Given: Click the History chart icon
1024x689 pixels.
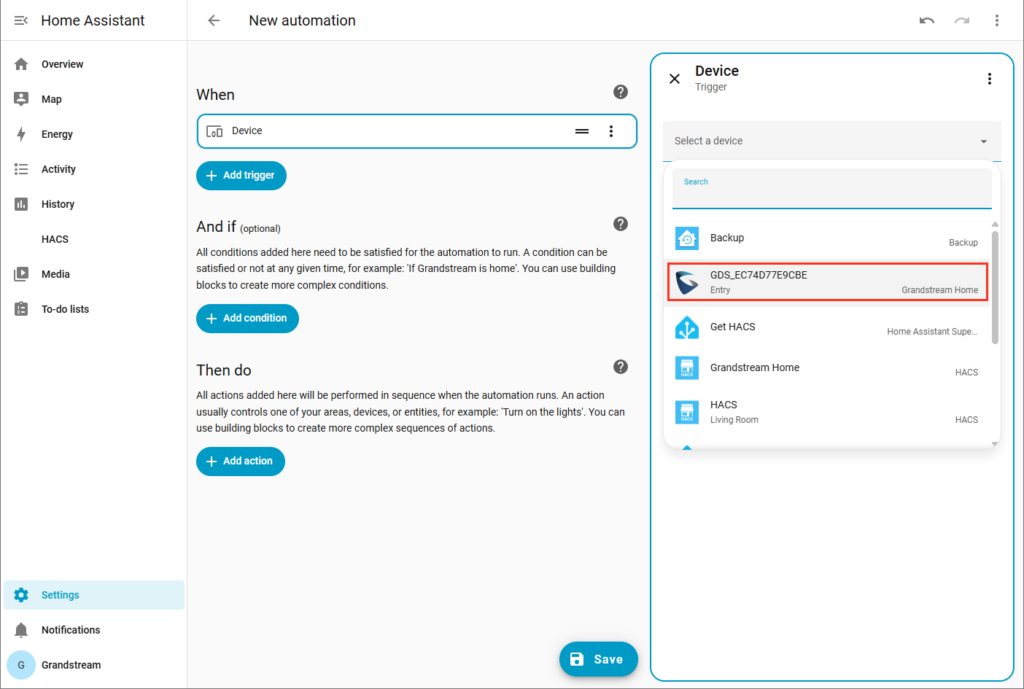Looking at the screenshot, I should tap(21, 204).
